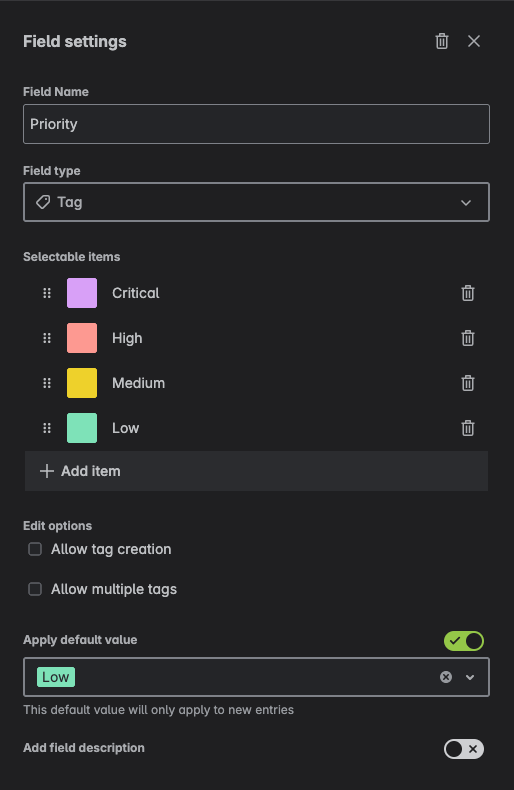
Task: Clear the Low default value
Action: tap(445, 677)
